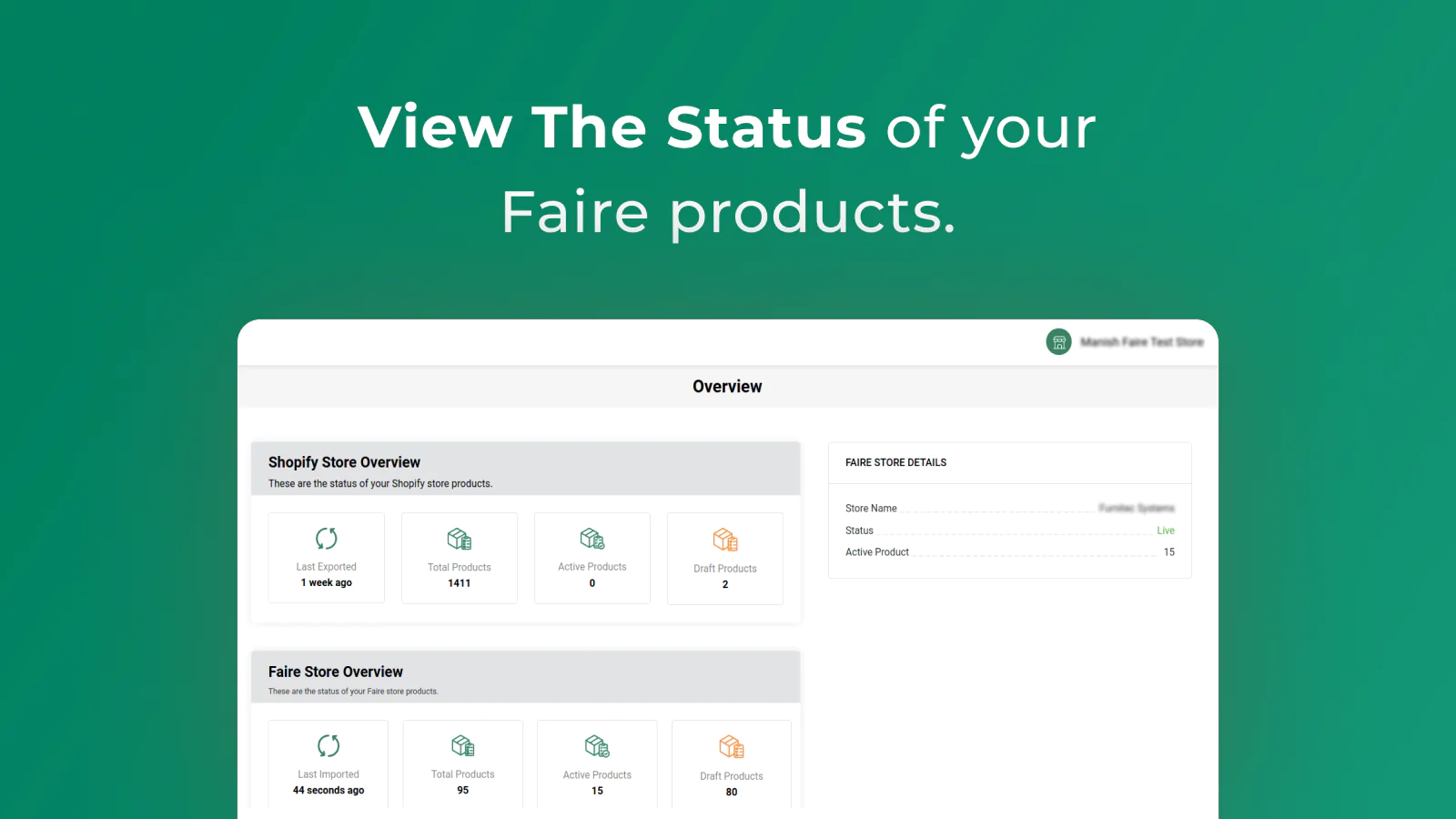Viewport: 1456px width, 819px height.
Task: Click the Shopify Total Products box icon
Action: 460,539
